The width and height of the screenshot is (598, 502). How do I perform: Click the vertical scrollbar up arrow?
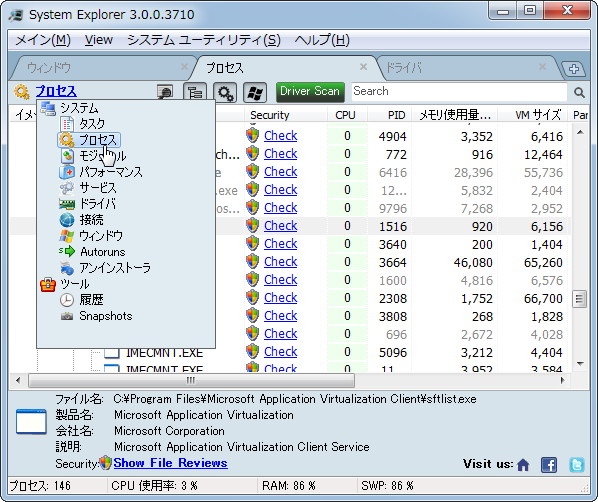click(x=580, y=132)
